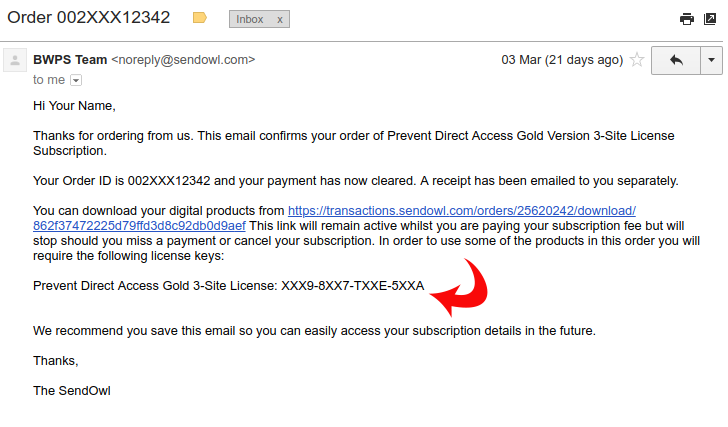Click 'The SendOwl' signature text
The width and height of the screenshot is (728, 427).
point(72,391)
